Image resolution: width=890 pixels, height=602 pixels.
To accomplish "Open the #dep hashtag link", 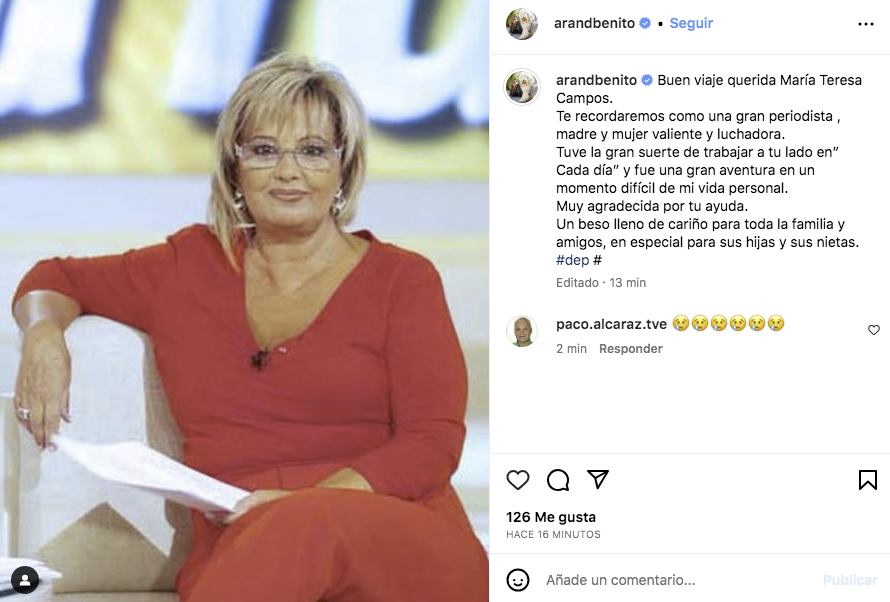I will (x=572, y=260).
